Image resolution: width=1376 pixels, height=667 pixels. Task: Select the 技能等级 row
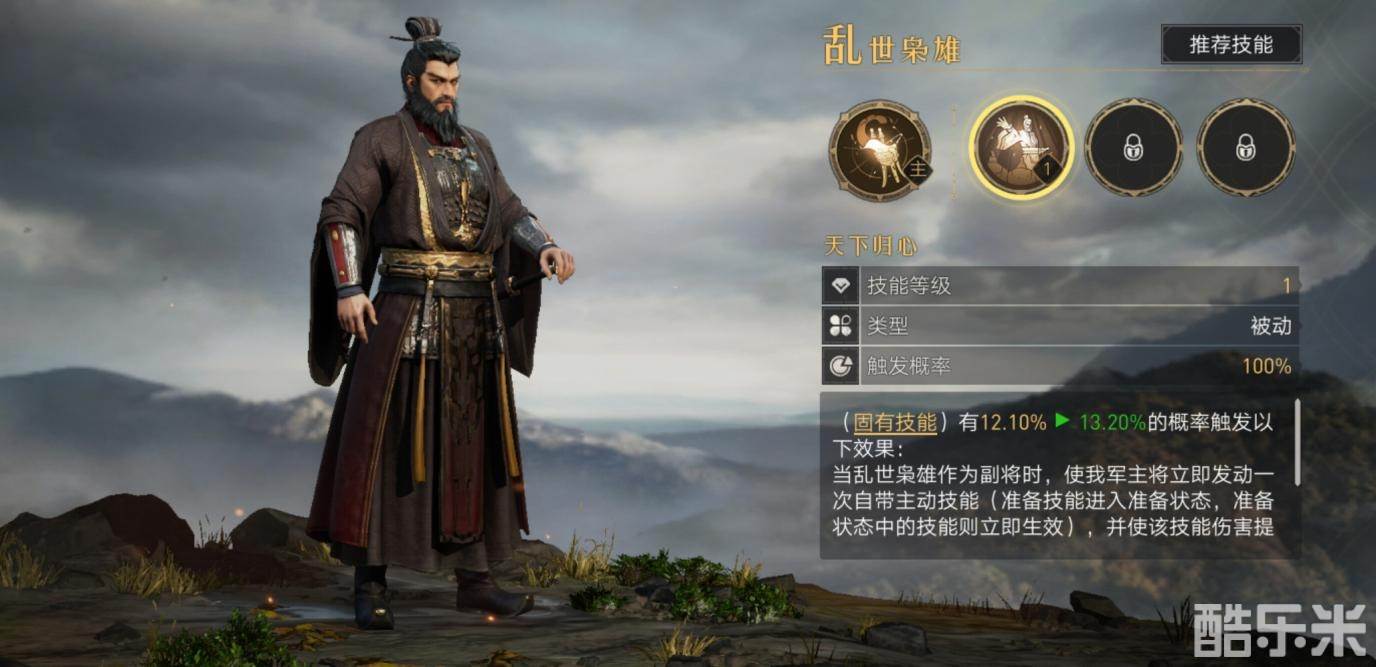pos(1060,286)
